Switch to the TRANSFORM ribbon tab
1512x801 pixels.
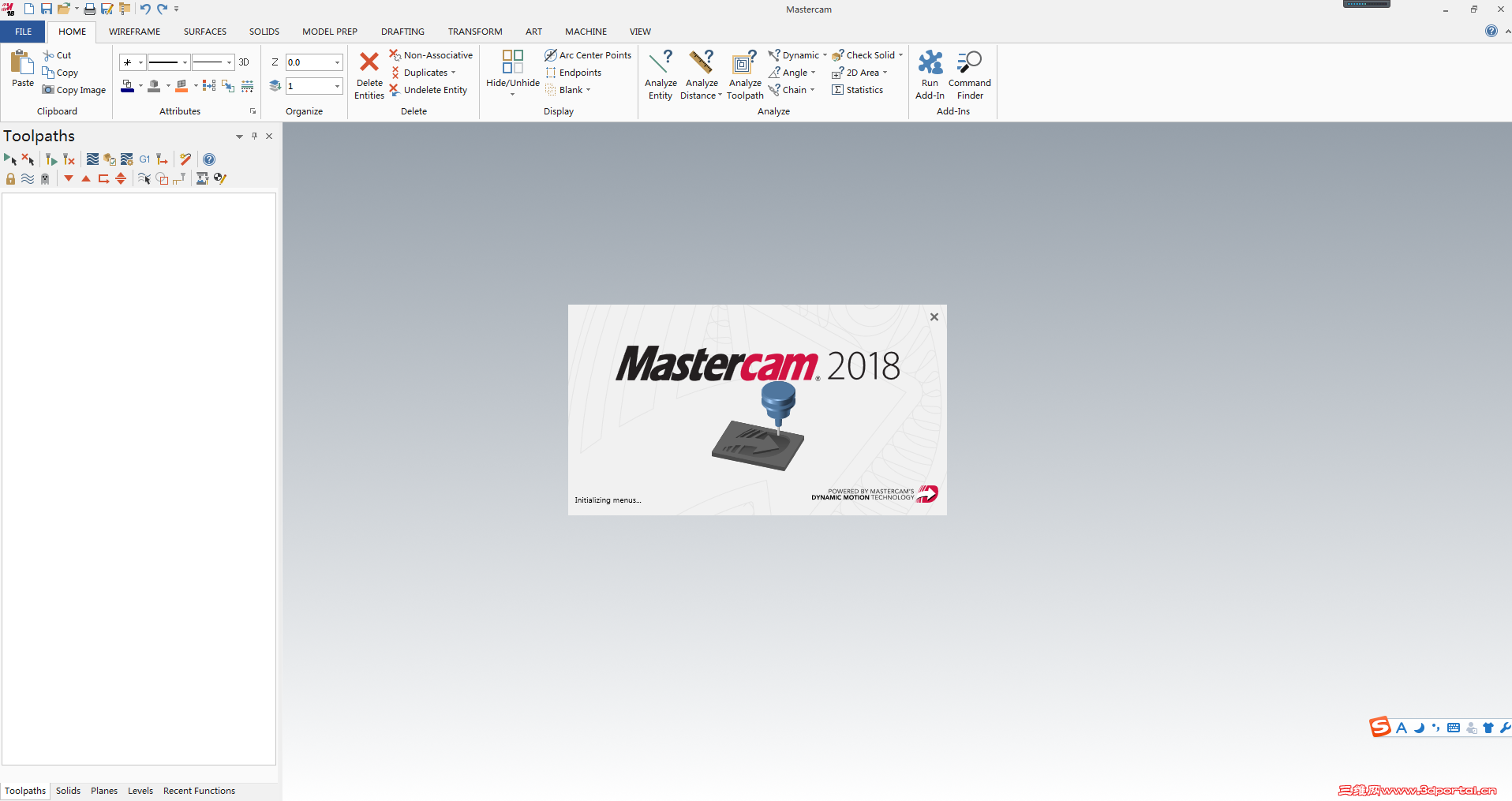click(475, 32)
